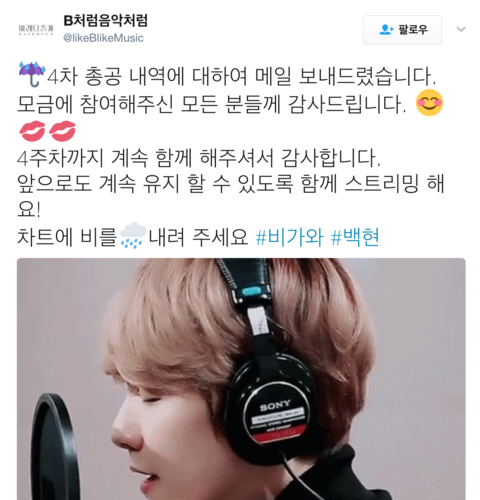Click the smiling face emoji
This screenshot has width=480, height=500.
(429, 103)
